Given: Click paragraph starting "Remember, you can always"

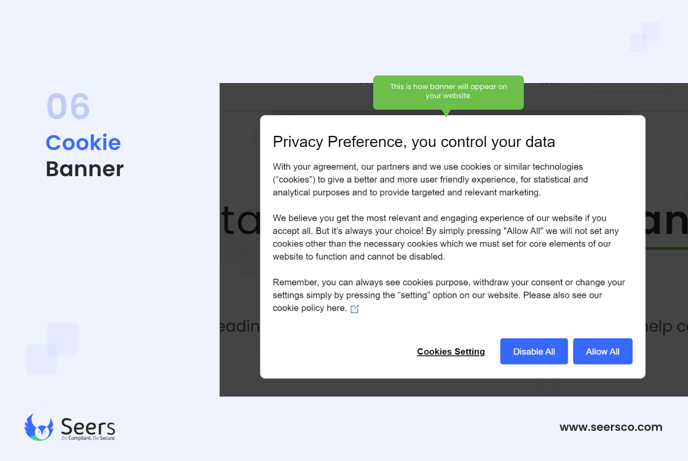Looking at the screenshot, I should (448, 295).
